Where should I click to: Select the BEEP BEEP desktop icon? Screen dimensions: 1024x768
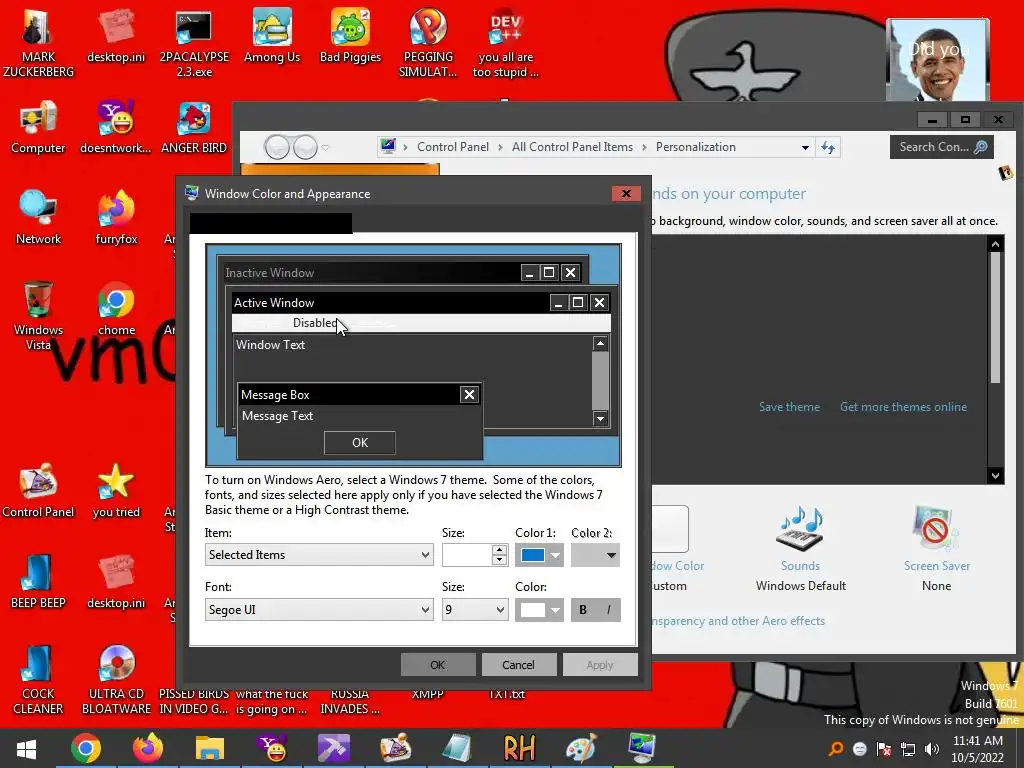coord(38,582)
